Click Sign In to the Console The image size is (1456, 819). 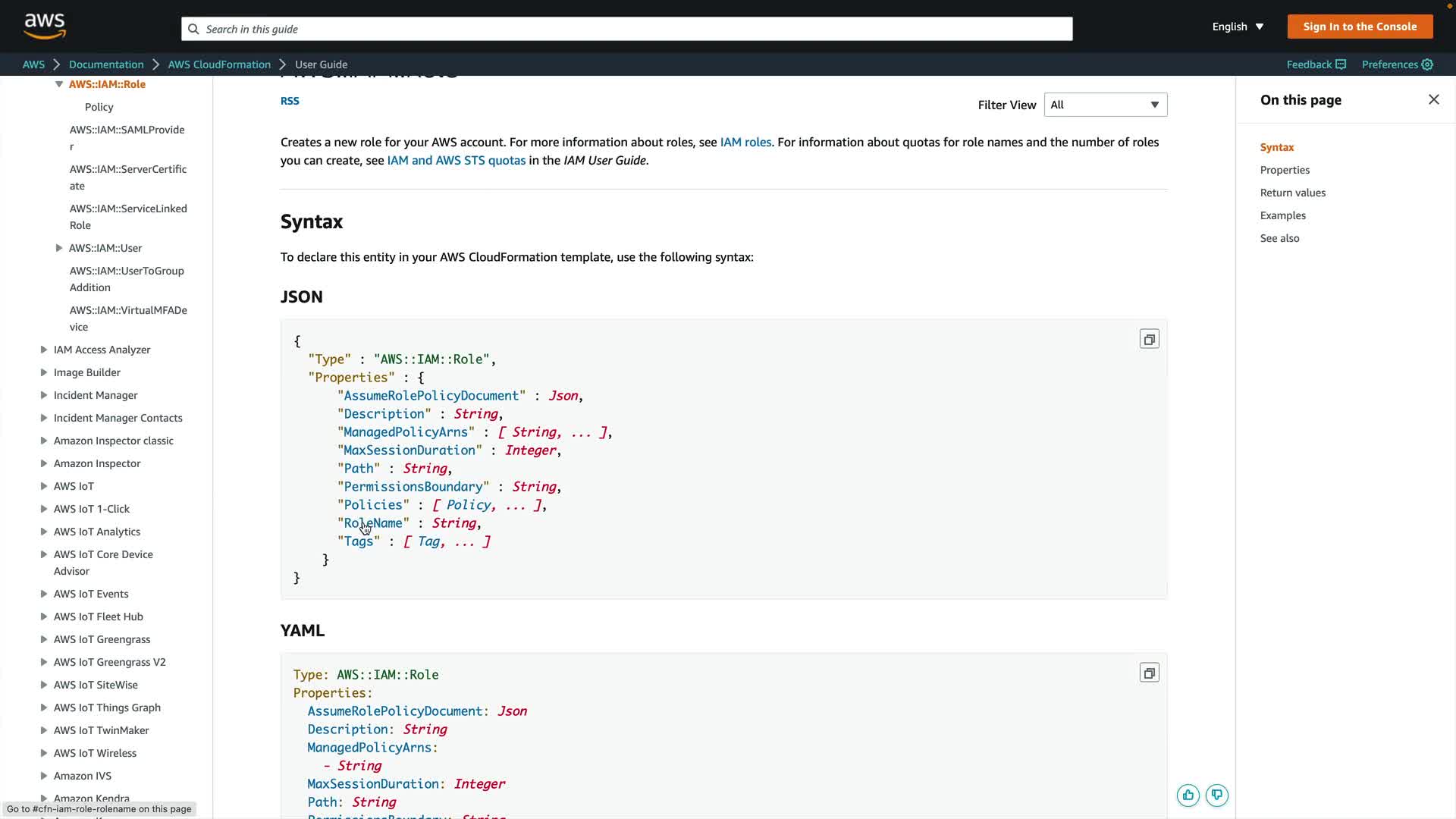(x=1360, y=27)
